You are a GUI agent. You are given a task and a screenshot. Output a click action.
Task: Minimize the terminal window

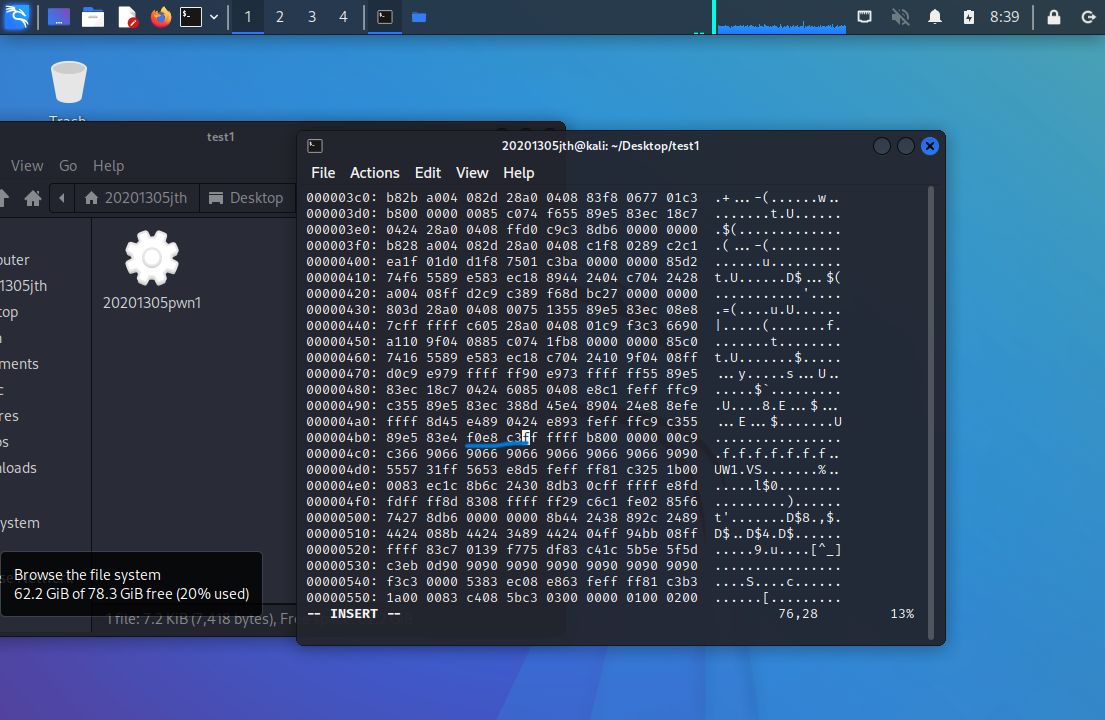(x=882, y=146)
